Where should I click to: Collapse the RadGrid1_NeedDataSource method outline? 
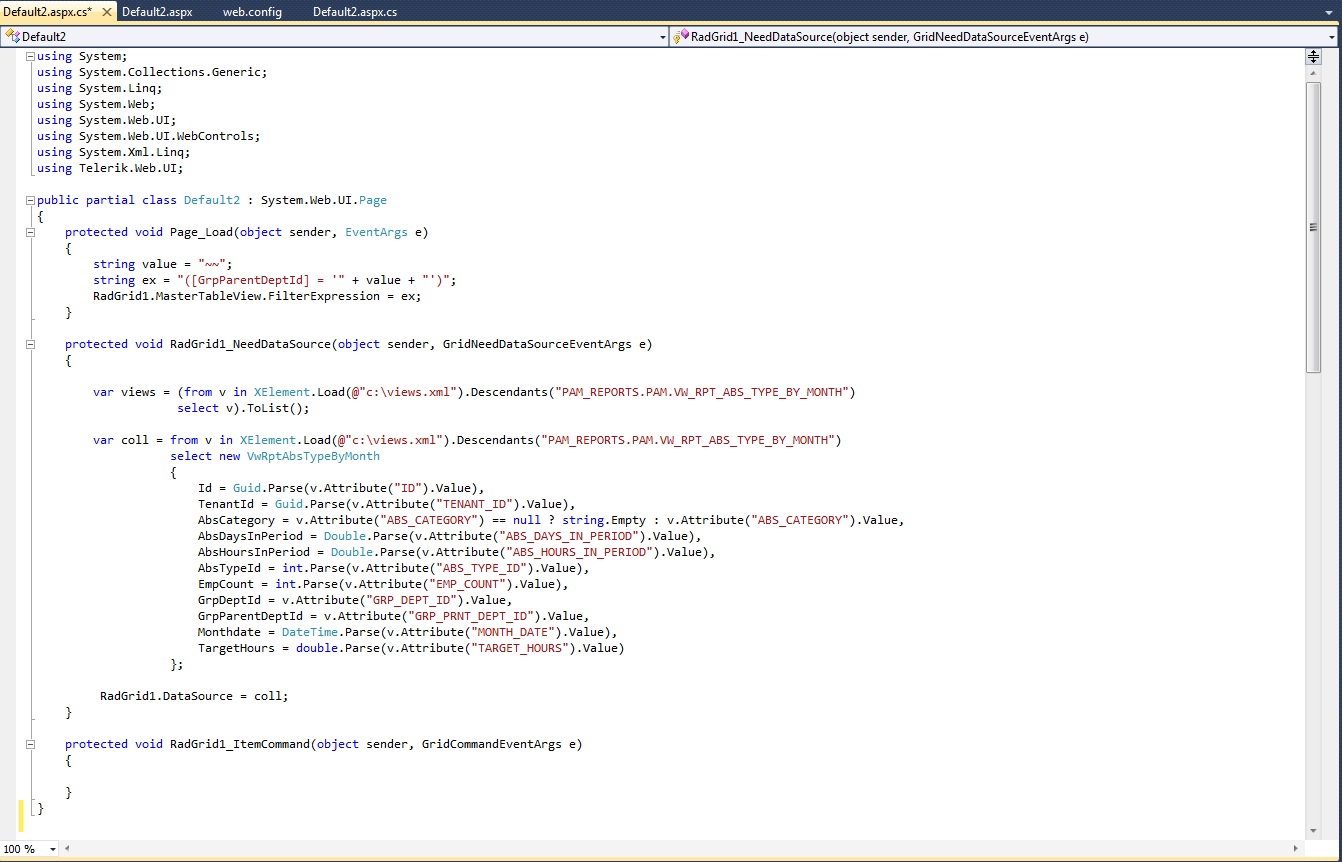(x=30, y=344)
